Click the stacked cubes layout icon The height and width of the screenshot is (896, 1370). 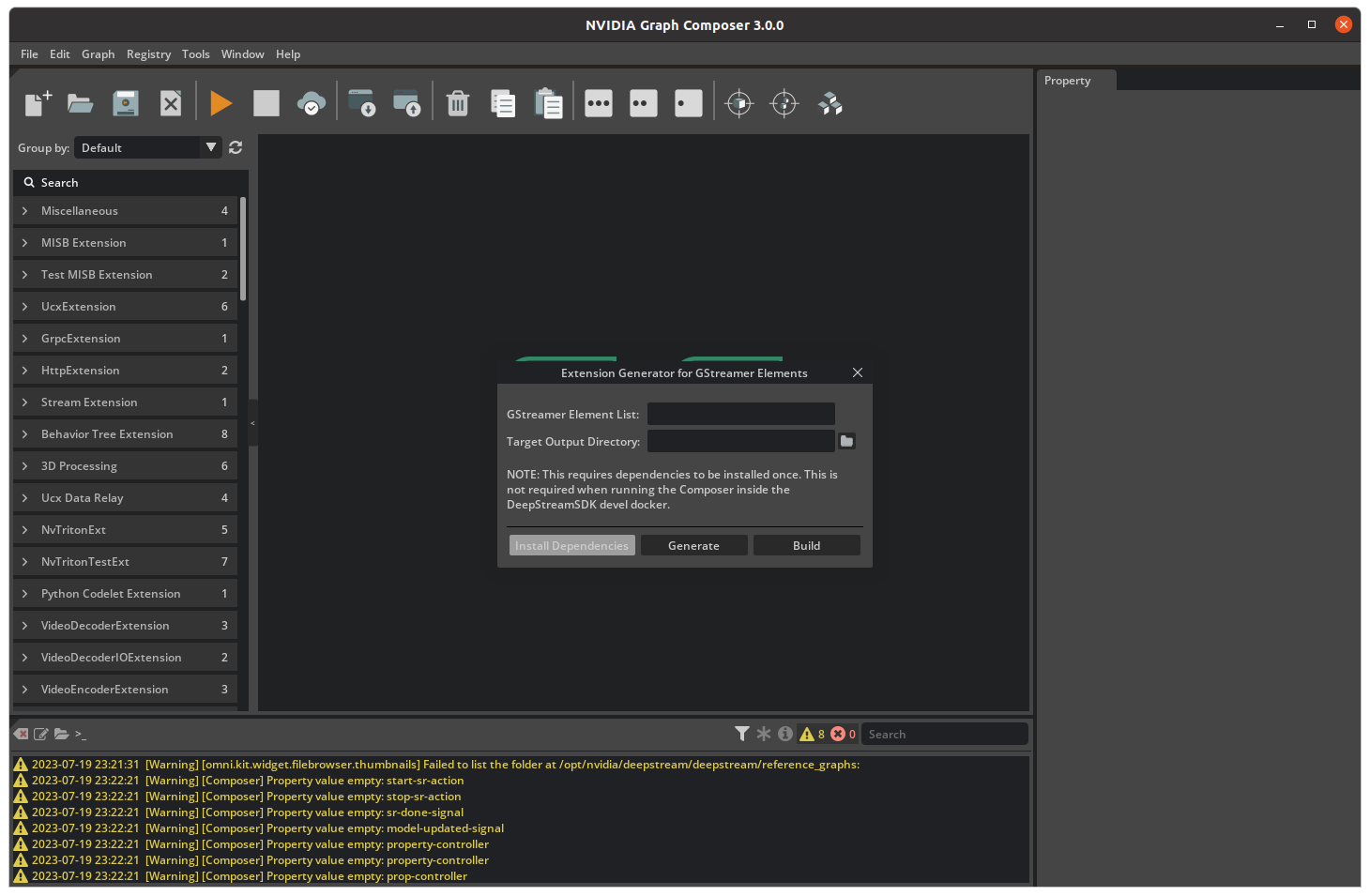830,103
